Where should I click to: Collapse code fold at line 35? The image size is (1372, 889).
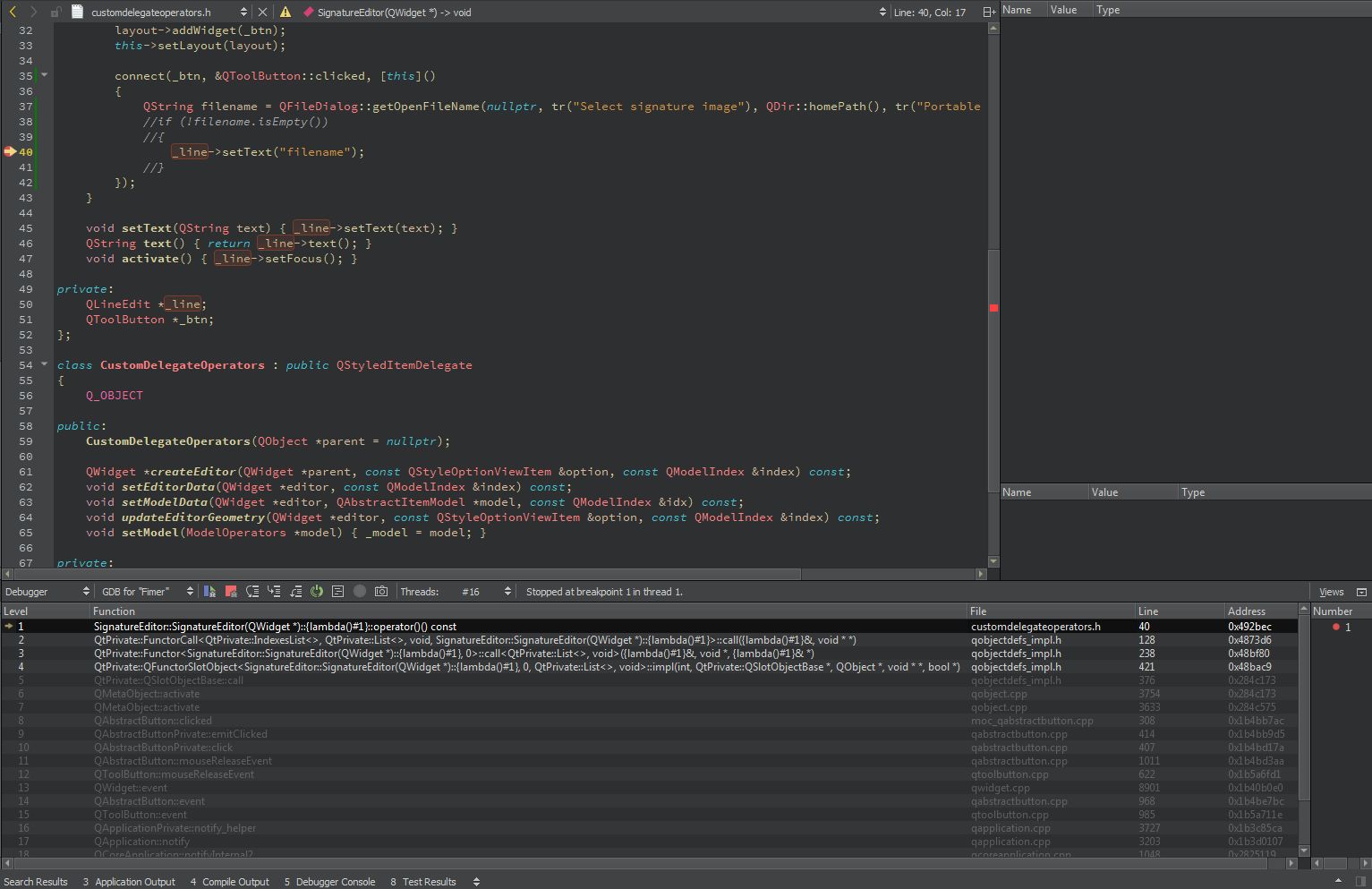tap(44, 75)
